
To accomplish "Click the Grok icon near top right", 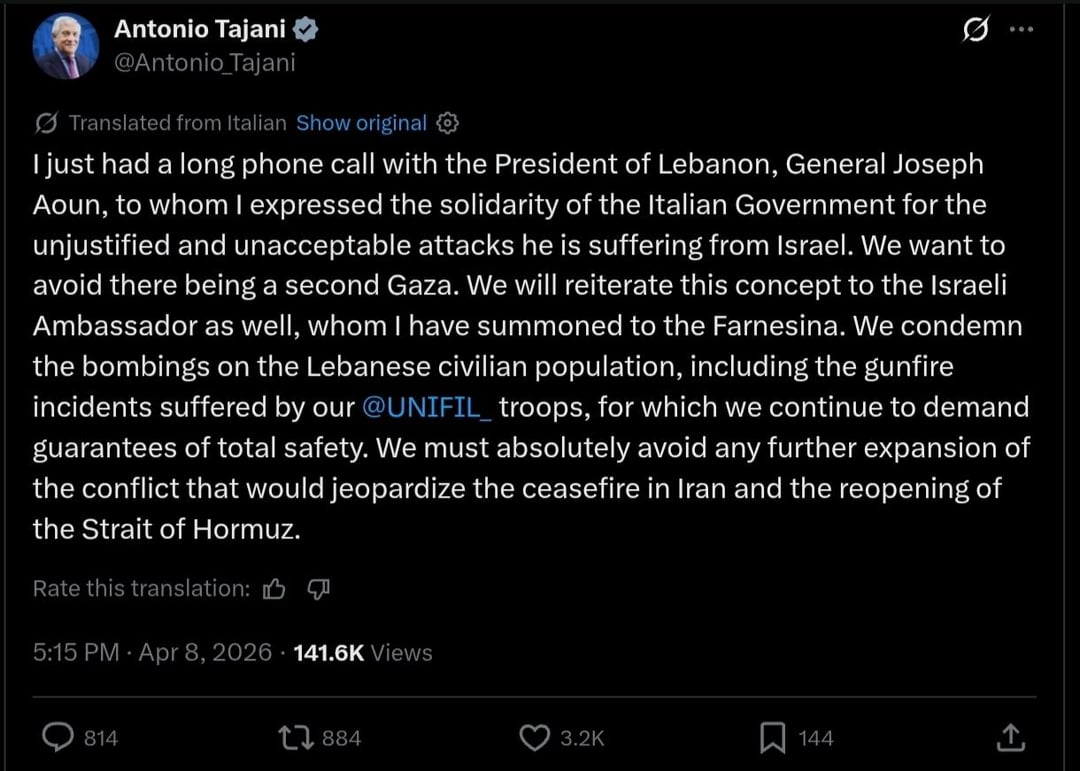I will coord(973,30).
